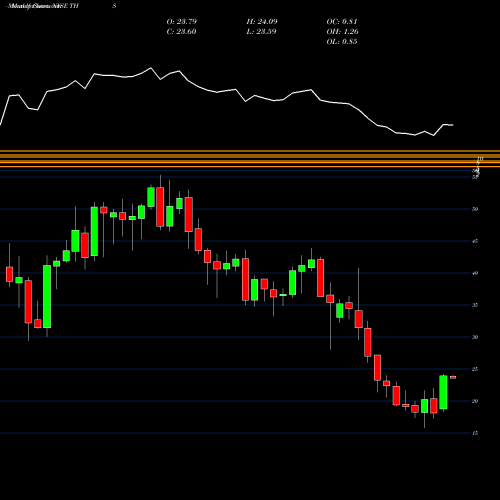Click the end point of the white line
The image size is (500, 500).
point(453,125)
